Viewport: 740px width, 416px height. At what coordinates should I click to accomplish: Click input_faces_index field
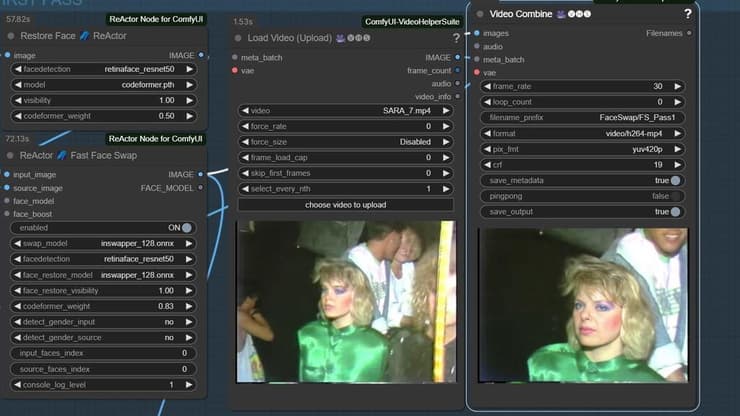[103, 353]
